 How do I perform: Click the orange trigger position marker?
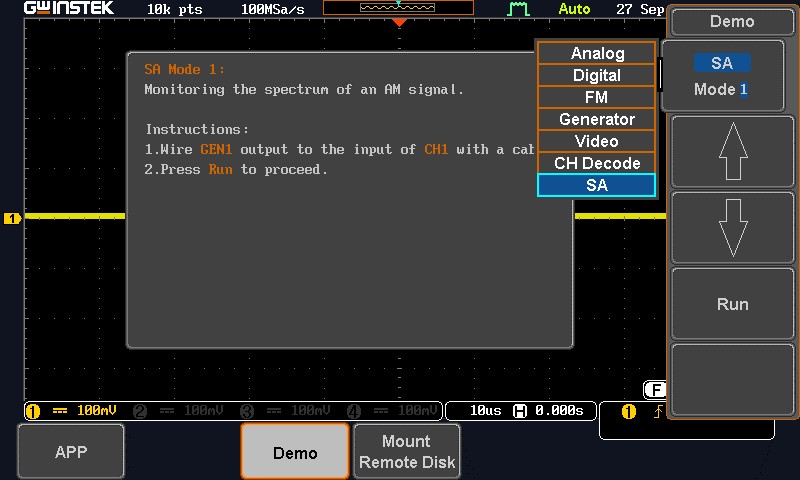pyautogui.click(x=399, y=22)
